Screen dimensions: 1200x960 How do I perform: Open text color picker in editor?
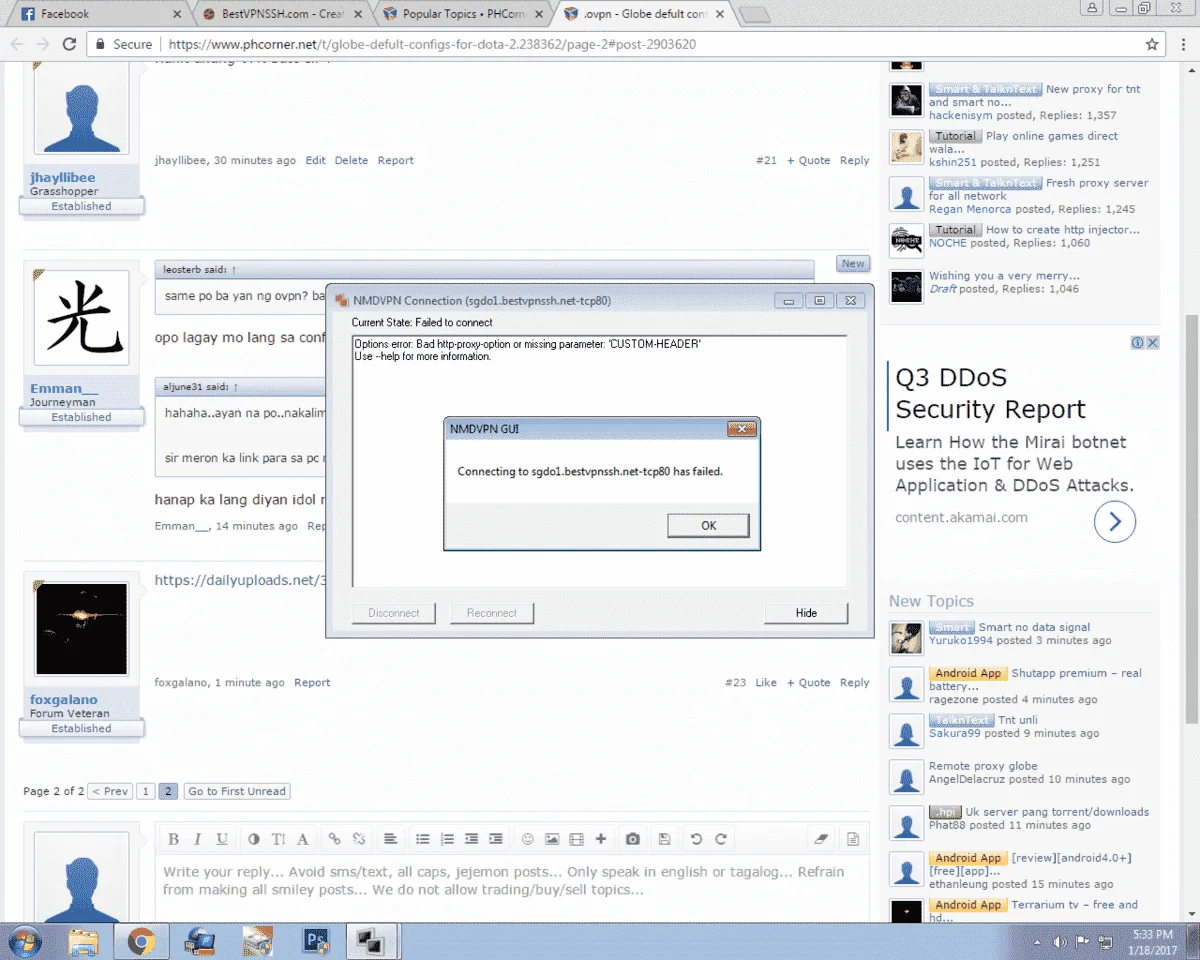[x=254, y=839]
